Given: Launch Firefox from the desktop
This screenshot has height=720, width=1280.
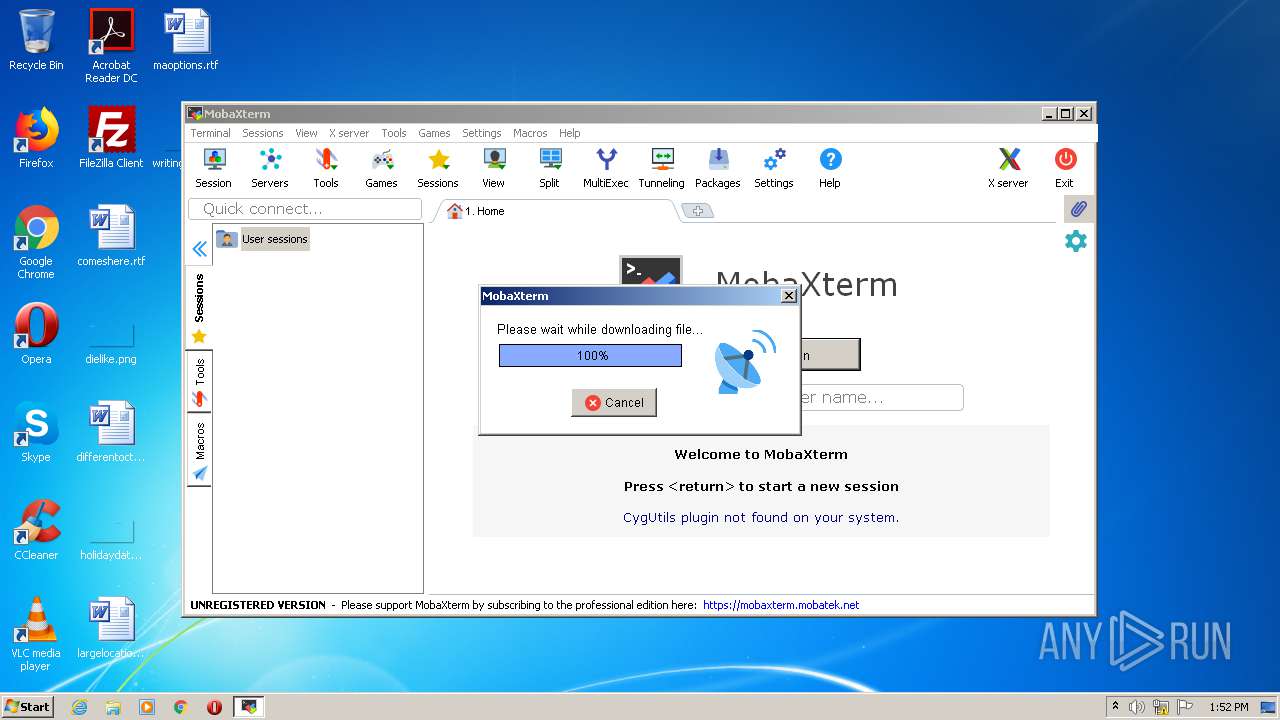Looking at the screenshot, I should click(x=36, y=138).
